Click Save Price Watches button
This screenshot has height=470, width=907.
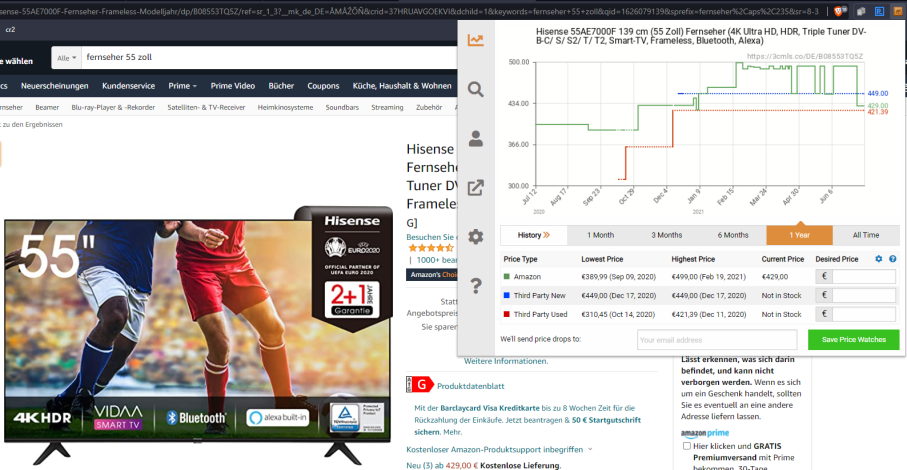coord(853,339)
